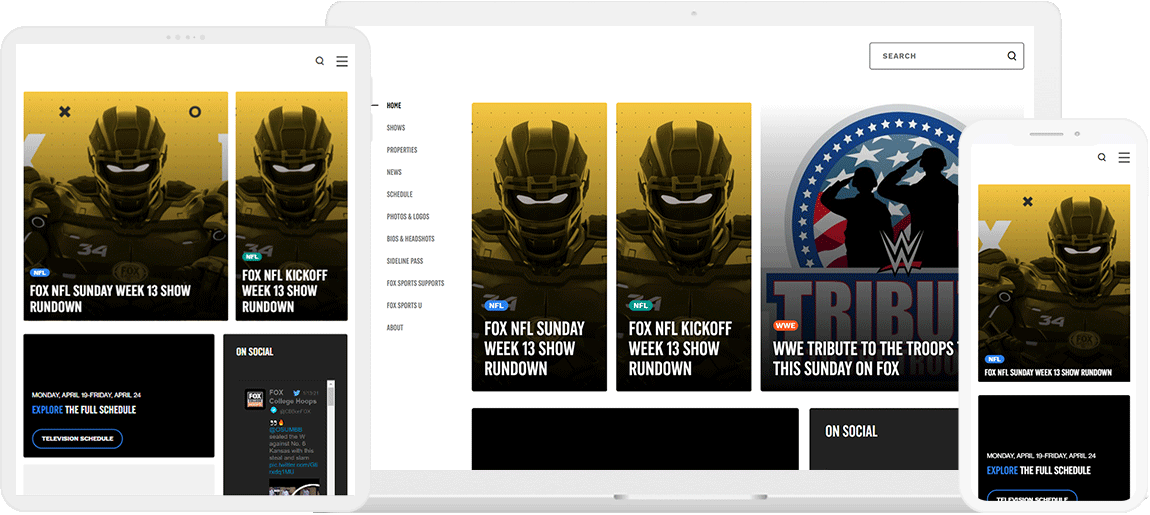This screenshot has height=515, width=1150.
Task: Go to HOME in laptop side menu
Action: pyautogui.click(x=394, y=106)
